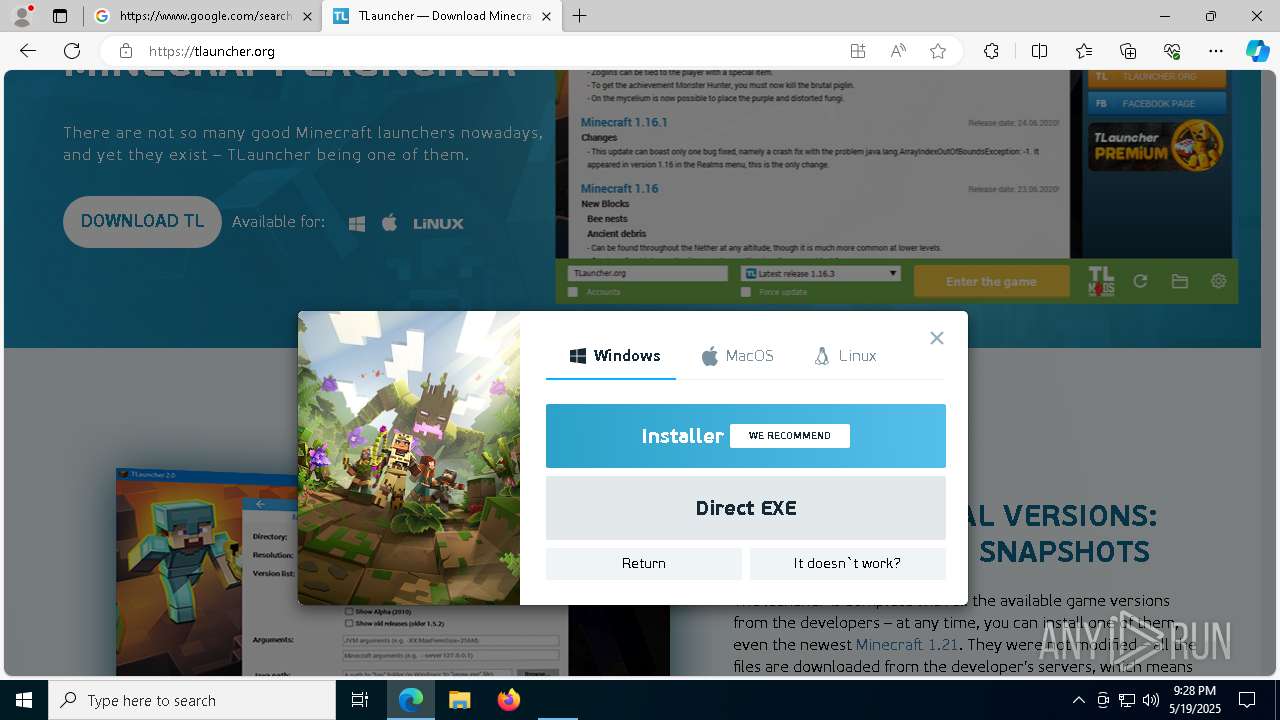Open Firefox from the taskbar
The height and width of the screenshot is (720, 1280).
coord(508,700)
